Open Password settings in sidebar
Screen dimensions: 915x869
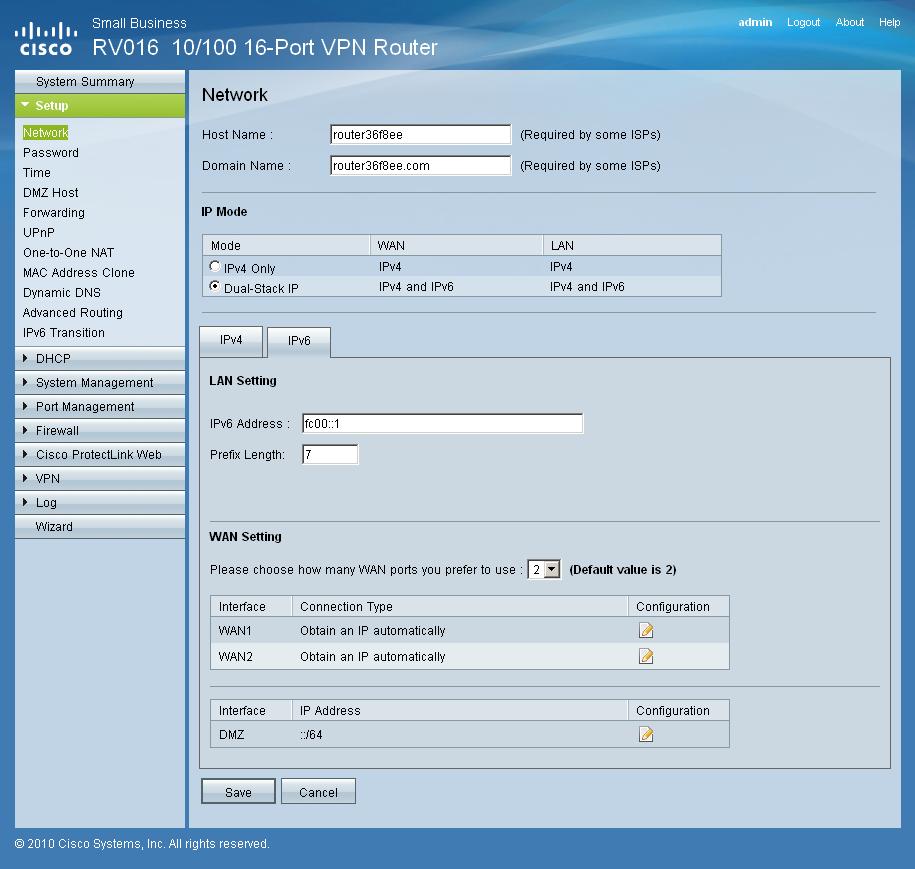[x=51, y=153]
